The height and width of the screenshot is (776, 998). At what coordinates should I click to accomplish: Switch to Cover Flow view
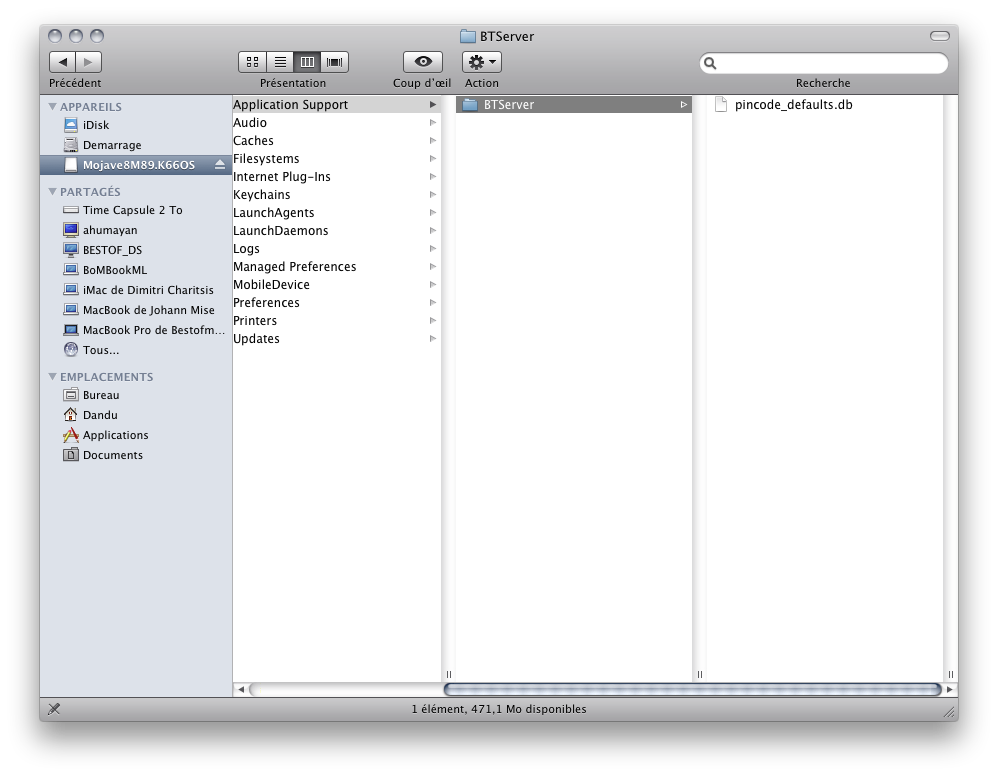click(335, 62)
